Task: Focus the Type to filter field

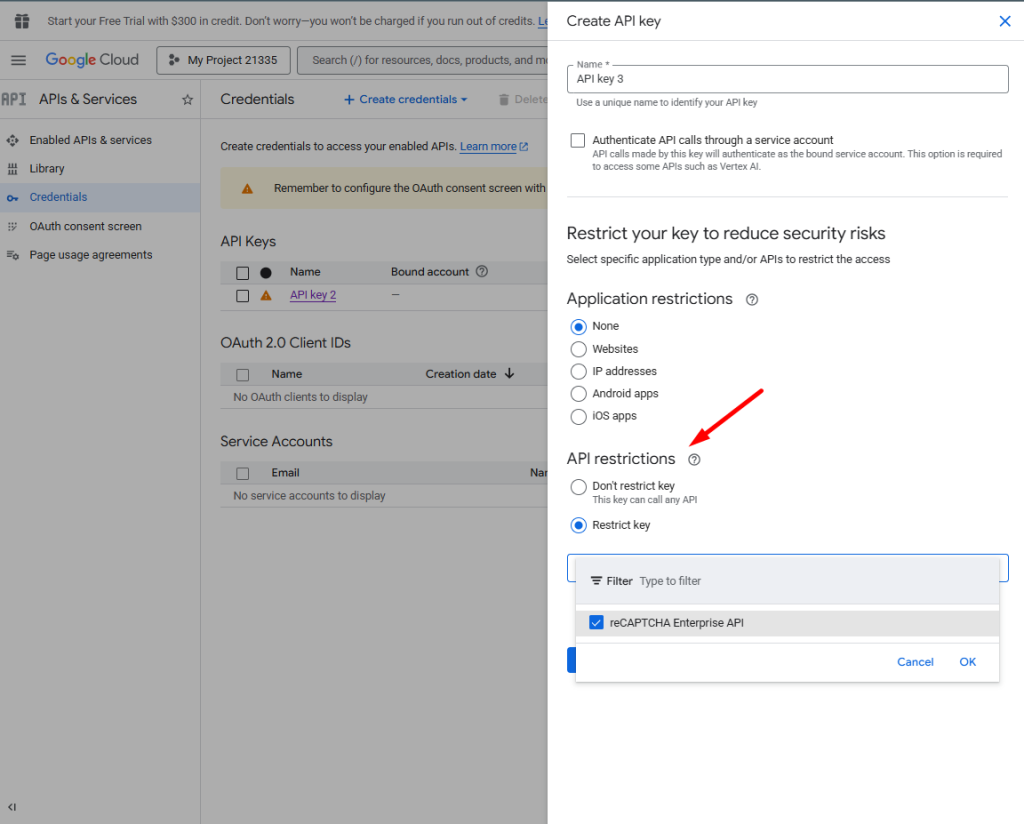Action: (x=670, y=581)
